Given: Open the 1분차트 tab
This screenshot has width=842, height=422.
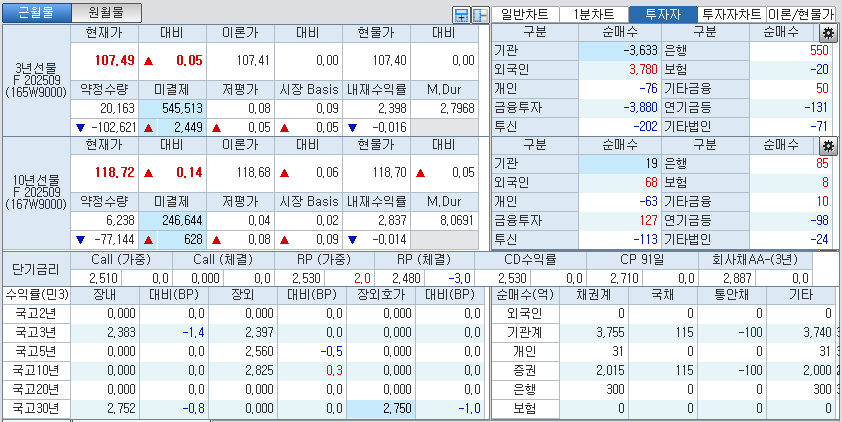Looking at the screenshot, I should coord(593,14).
